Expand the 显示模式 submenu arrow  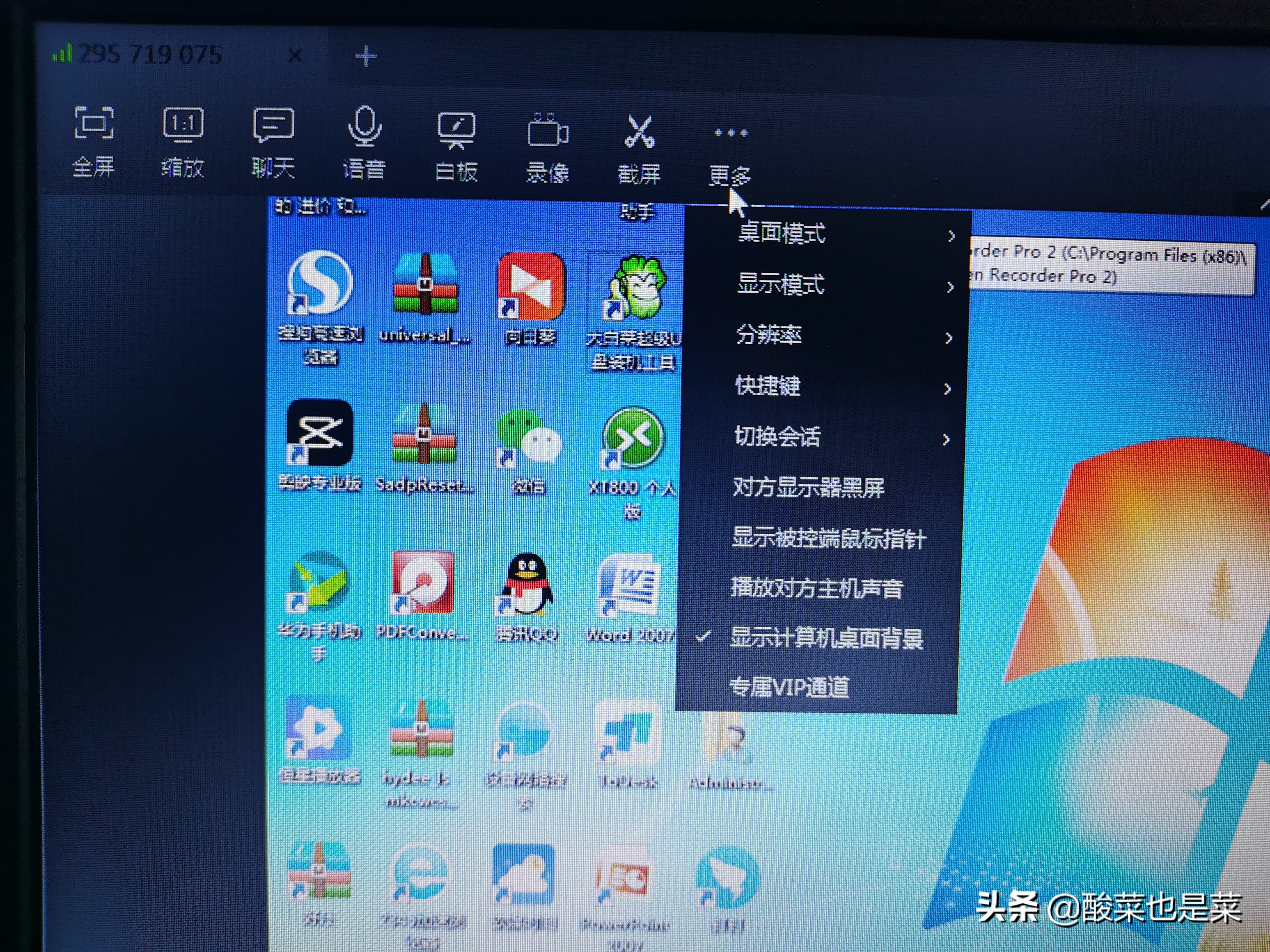951,286
